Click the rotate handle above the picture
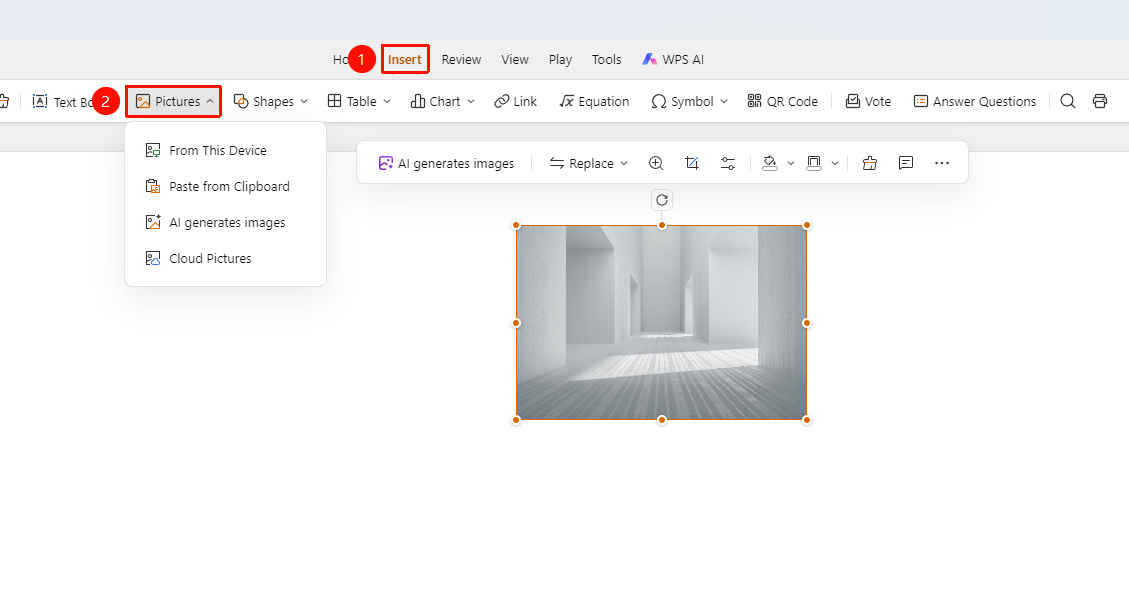 tap(662, 200)
